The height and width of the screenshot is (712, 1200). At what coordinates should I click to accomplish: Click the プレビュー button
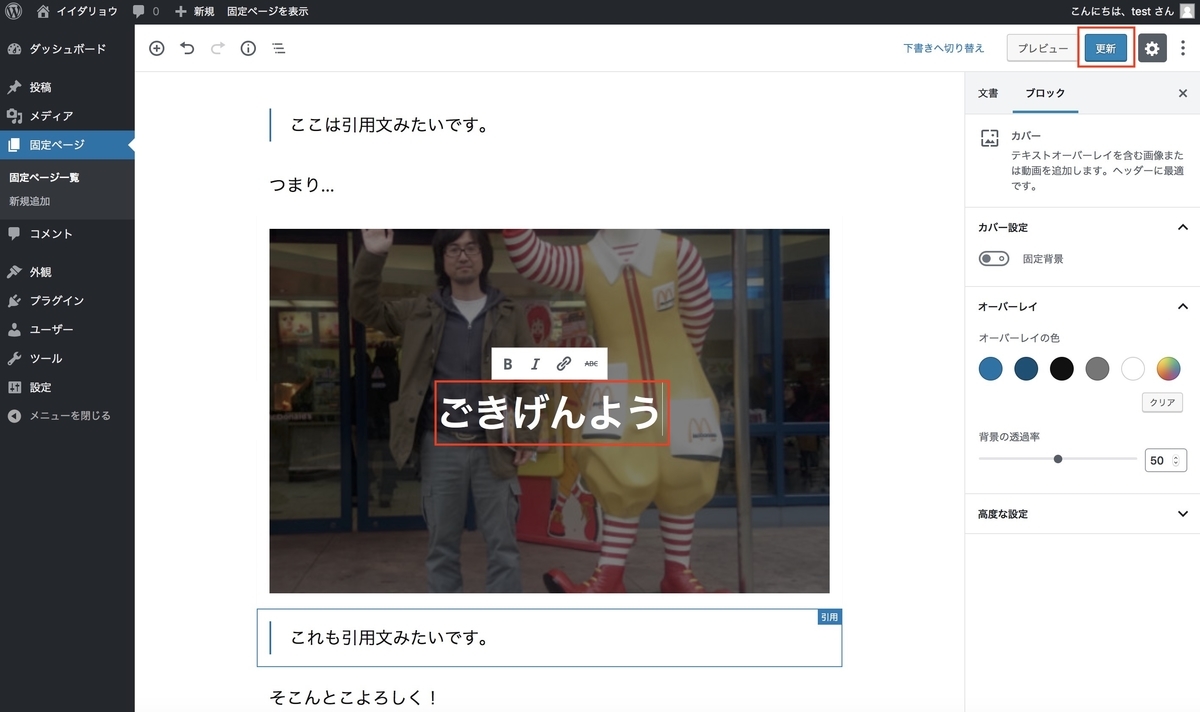click(x=1043, y=48)
